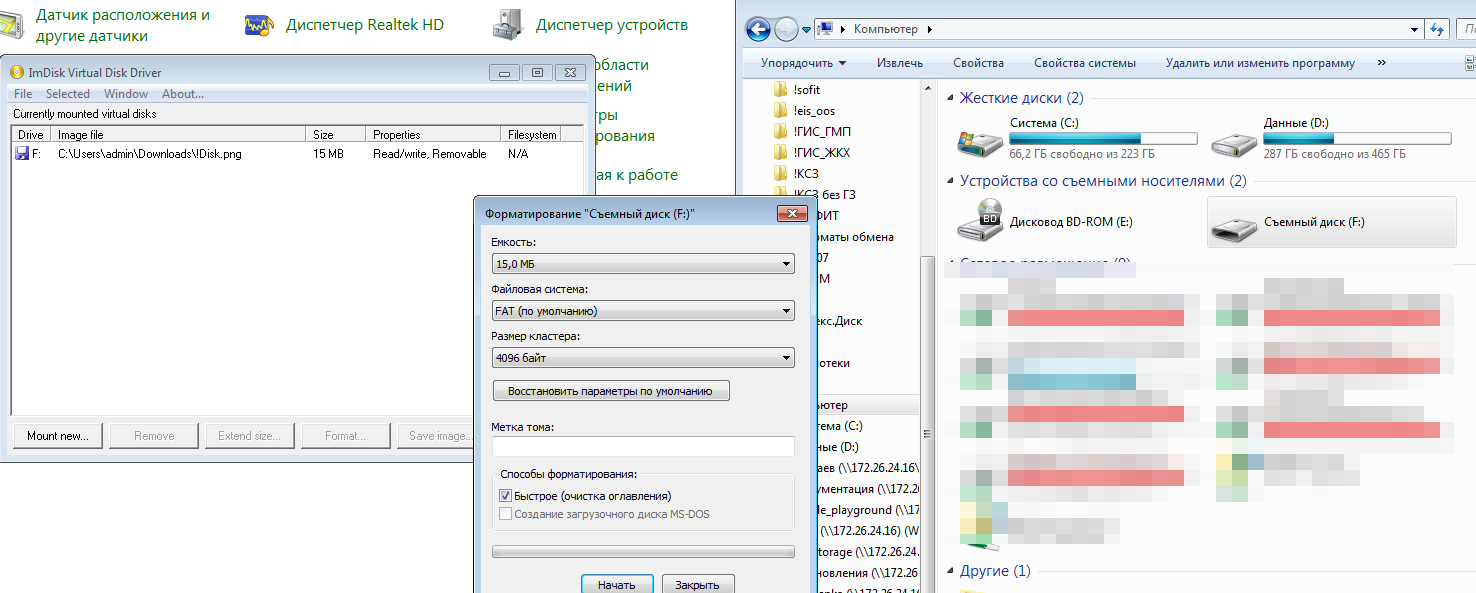This screenshot has height=593, width=1476.
Task: Open Диспетчер устройств
Action: click(611, 24)
